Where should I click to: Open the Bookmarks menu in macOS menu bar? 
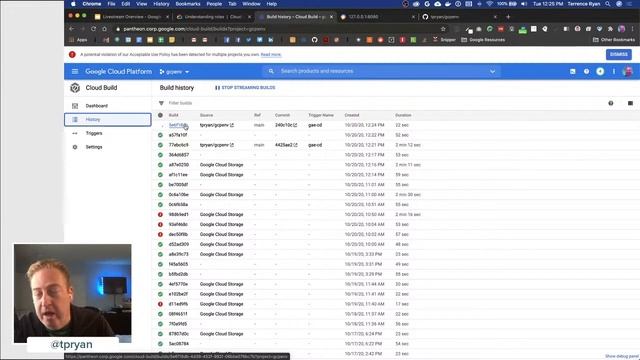188,4
